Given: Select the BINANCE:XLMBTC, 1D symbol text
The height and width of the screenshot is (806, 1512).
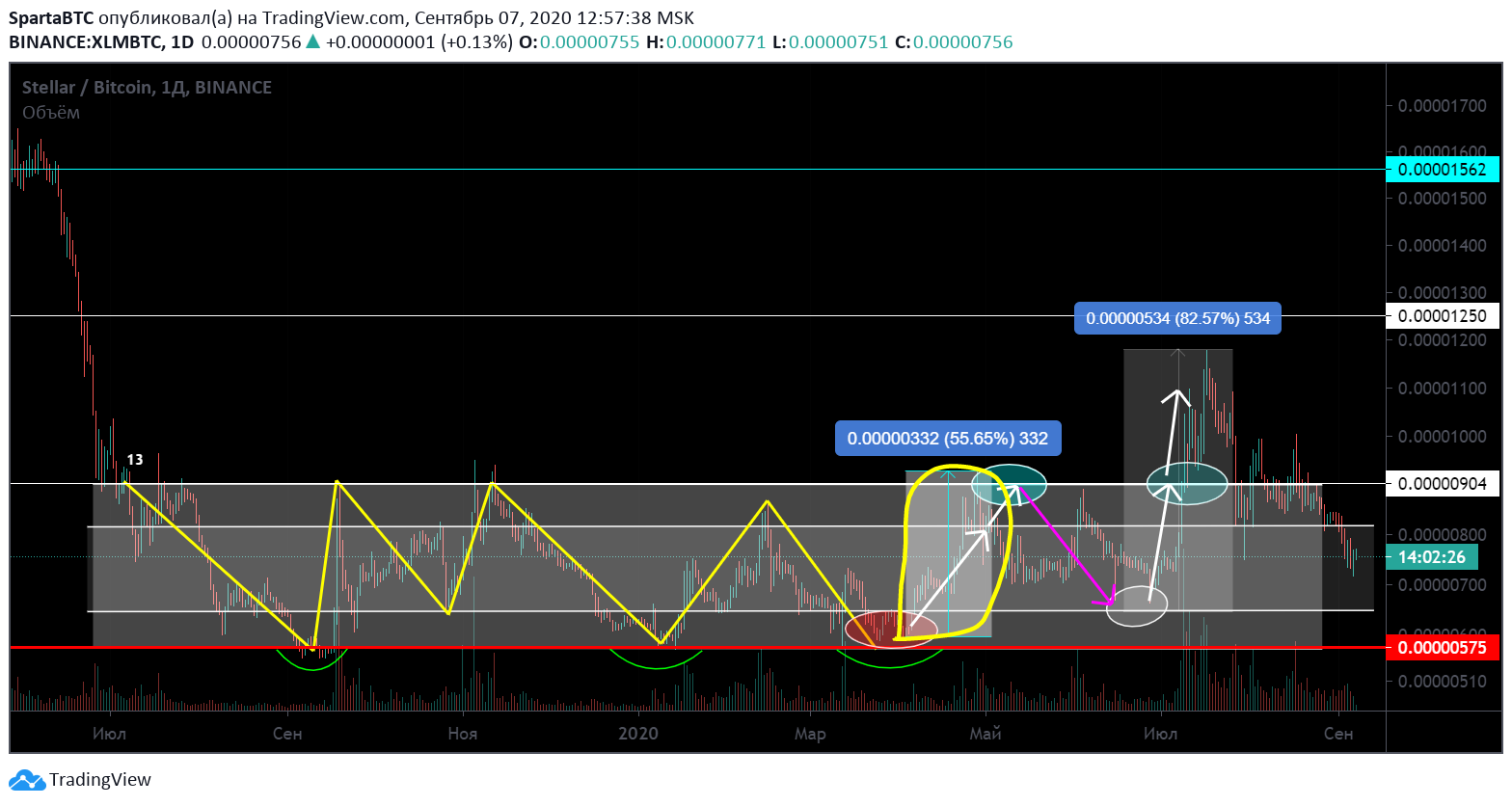Looking at the screenshot, I should pyautogui.click(x=101, y=42).
